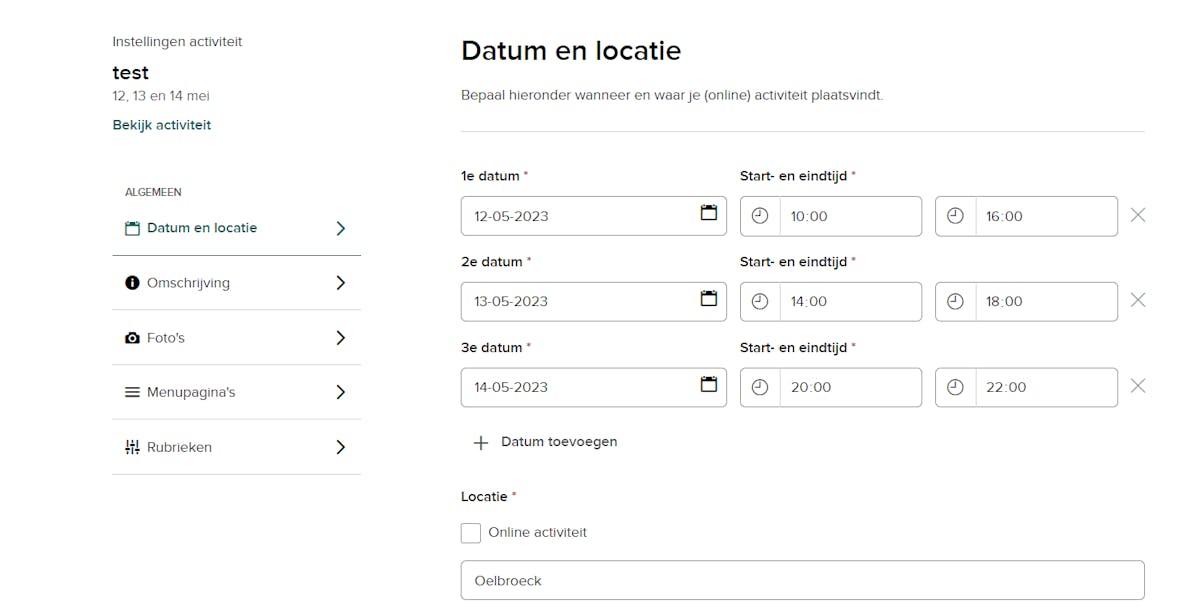This screenshot has width=1200, height=613.
Task: Delete the 3e datum row
Action: pyautogui.click(x=1137, y=386)
